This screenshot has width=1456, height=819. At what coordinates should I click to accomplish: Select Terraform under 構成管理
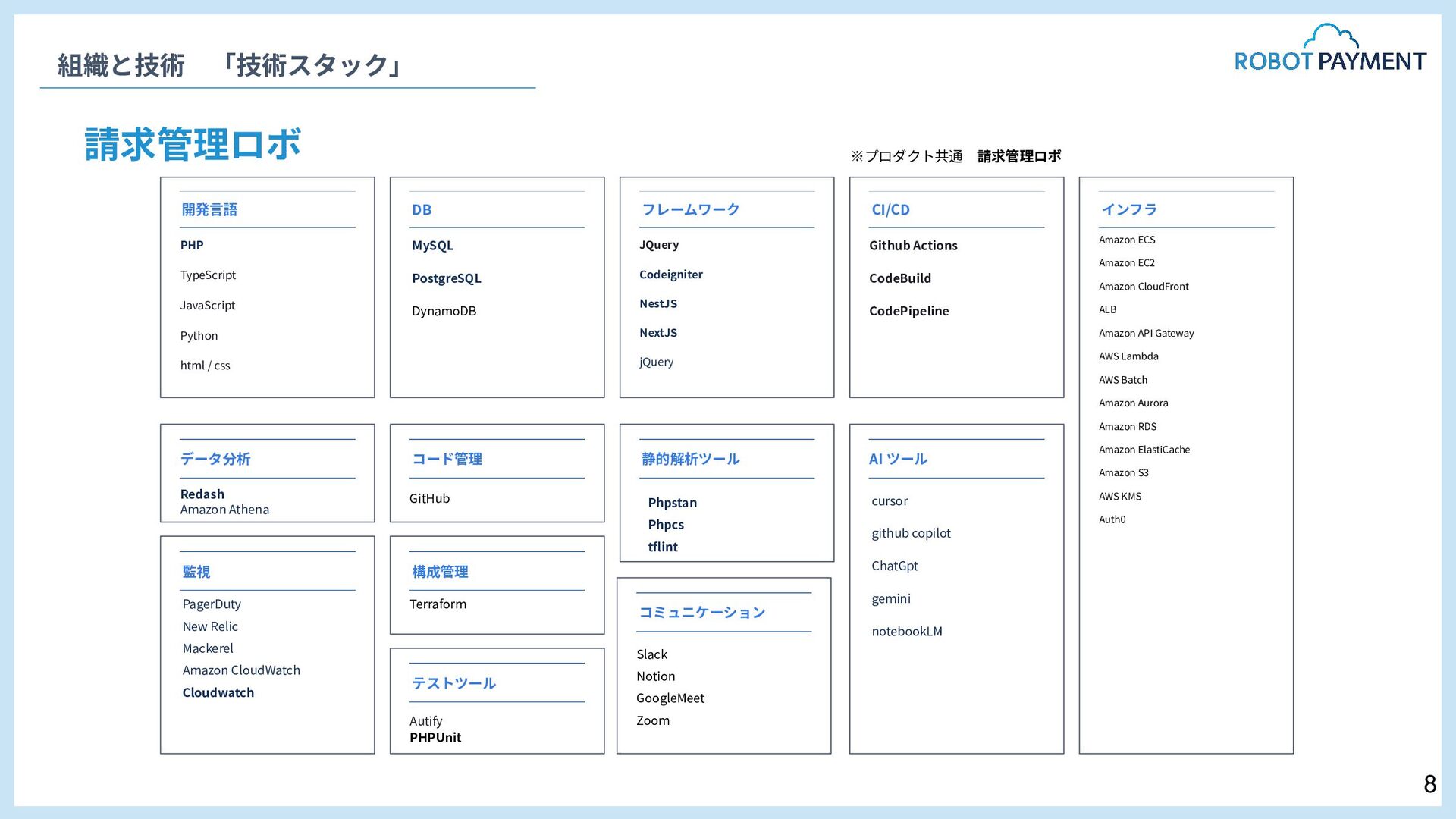click(x=438, y=604)
